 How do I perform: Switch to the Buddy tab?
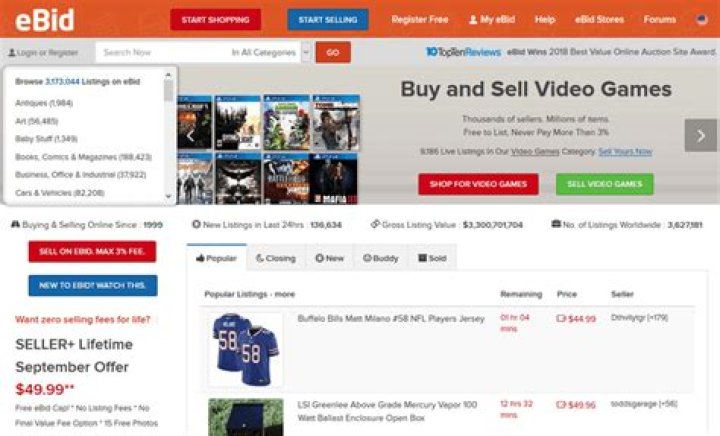(x=381, y=258)
